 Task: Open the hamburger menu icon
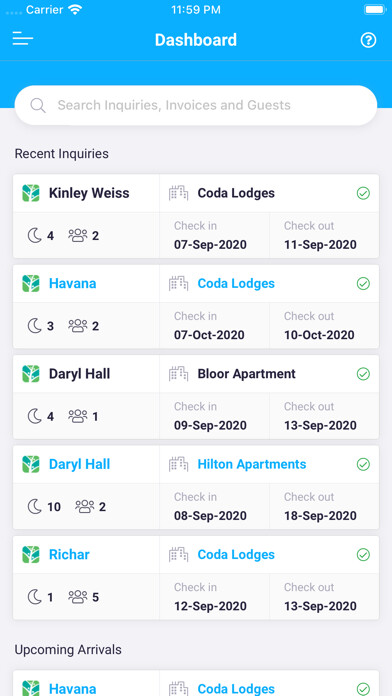[23, 39]
